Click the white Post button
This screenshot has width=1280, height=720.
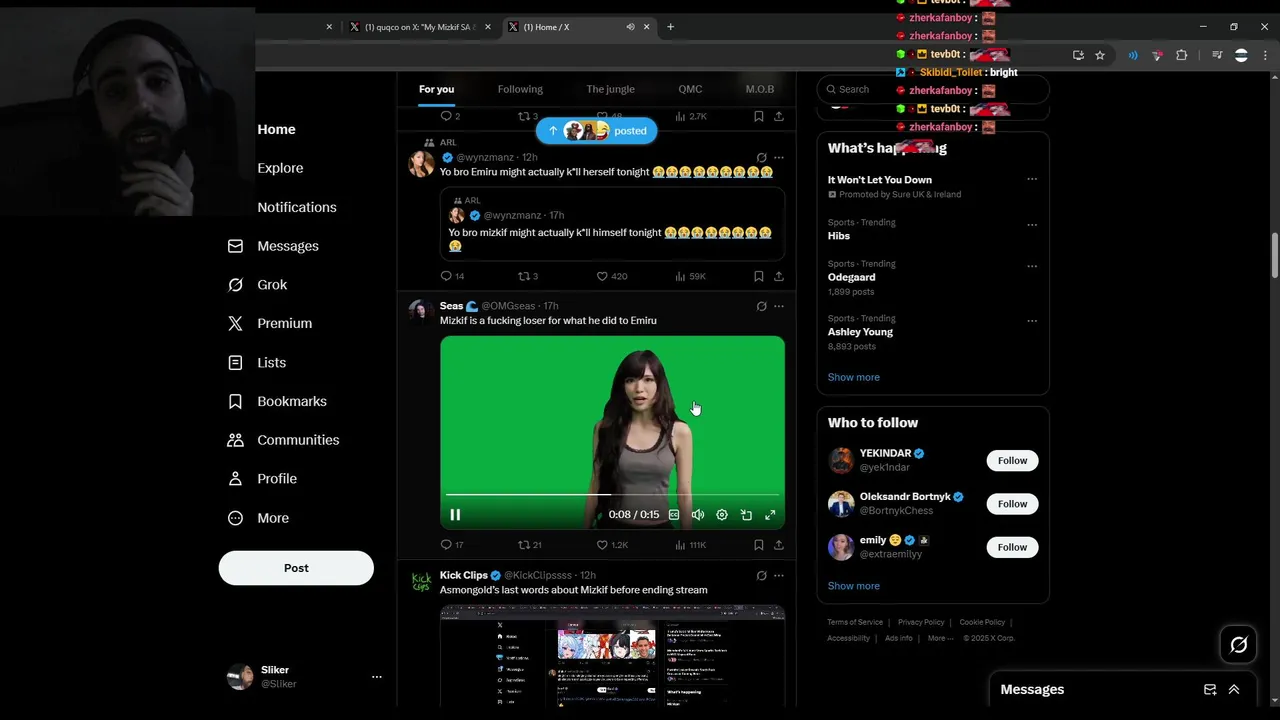point(296,568)
